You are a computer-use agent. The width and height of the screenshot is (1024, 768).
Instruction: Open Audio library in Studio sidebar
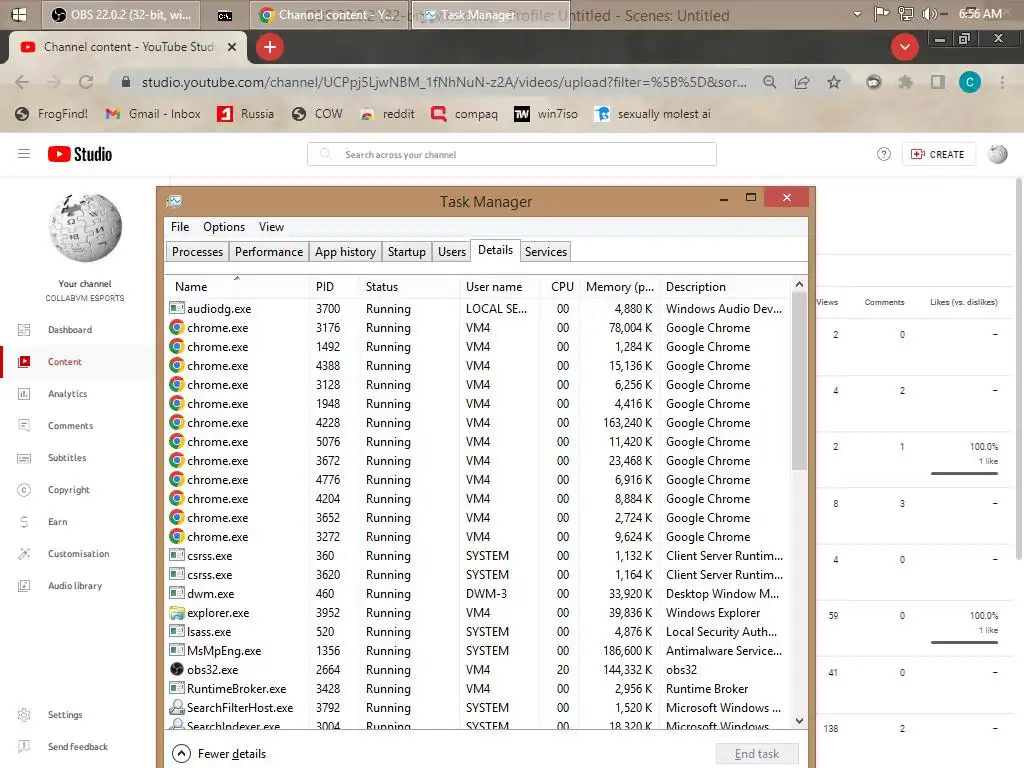pyautogui.click(x=74, y=586)
